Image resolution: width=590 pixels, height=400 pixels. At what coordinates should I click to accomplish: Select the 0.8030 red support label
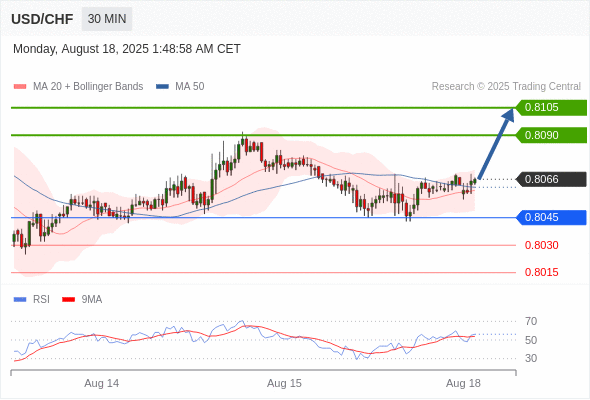click(x=541, y=245)
